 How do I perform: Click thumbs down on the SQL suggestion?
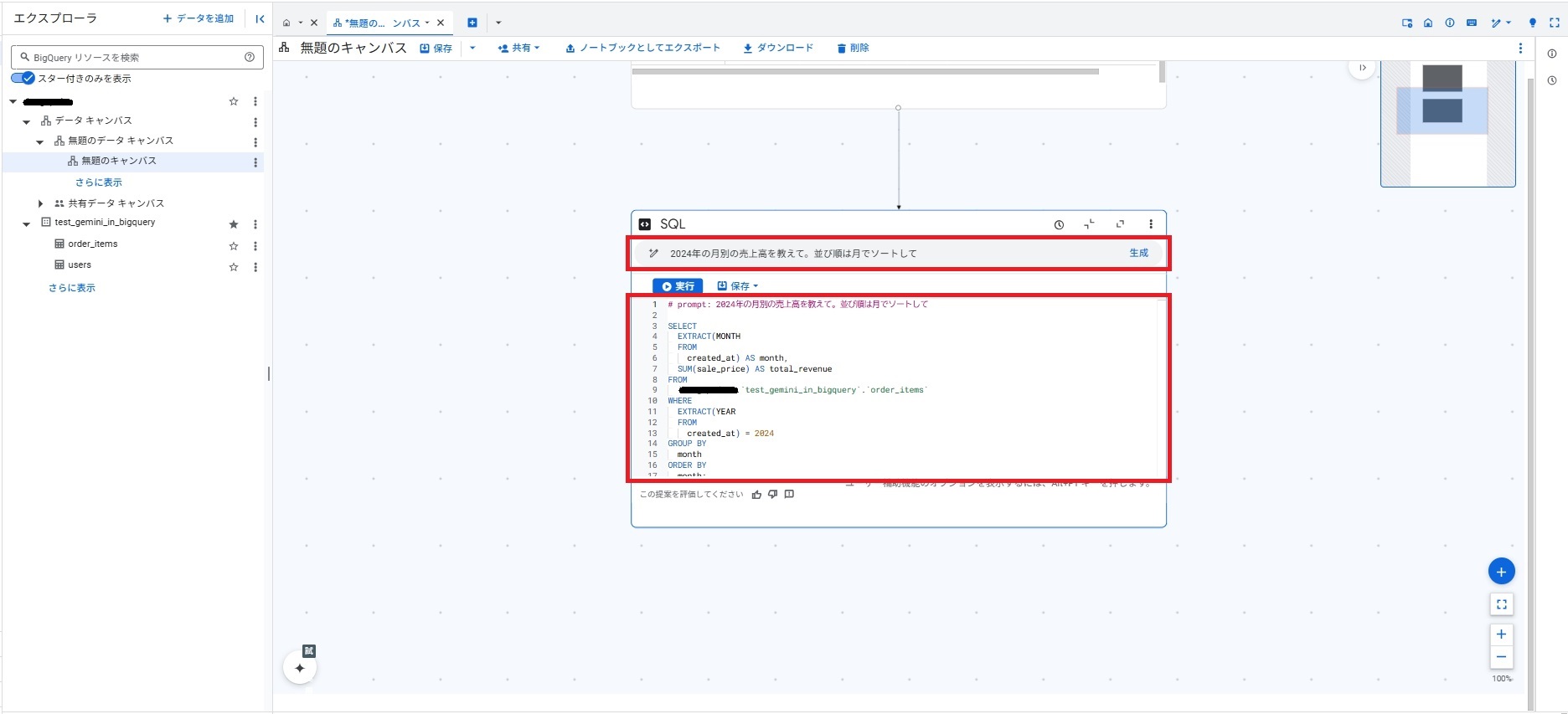click(772, 495)
